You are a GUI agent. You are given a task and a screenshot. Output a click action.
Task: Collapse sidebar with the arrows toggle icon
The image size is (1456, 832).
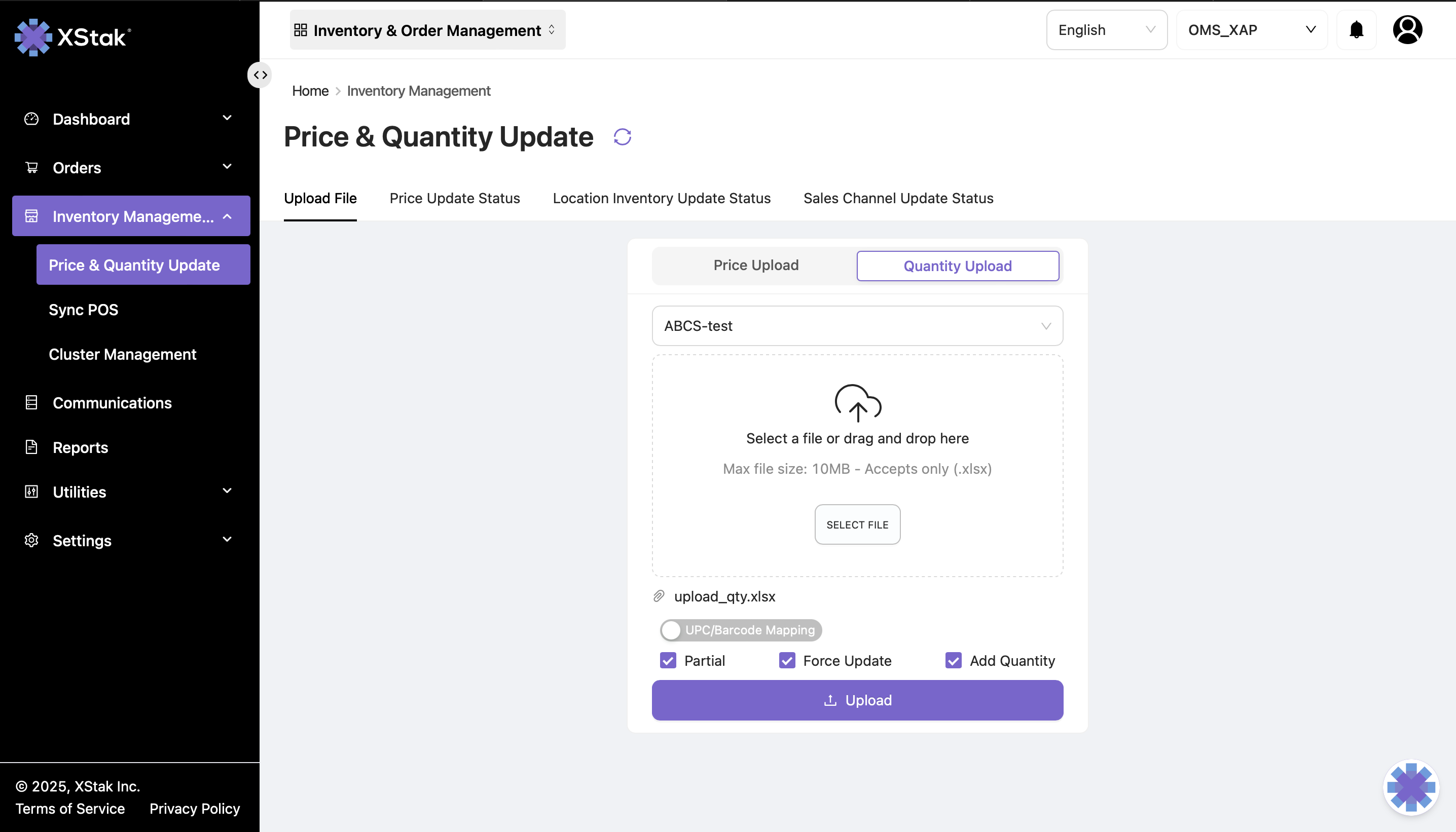tap(260, 75)
